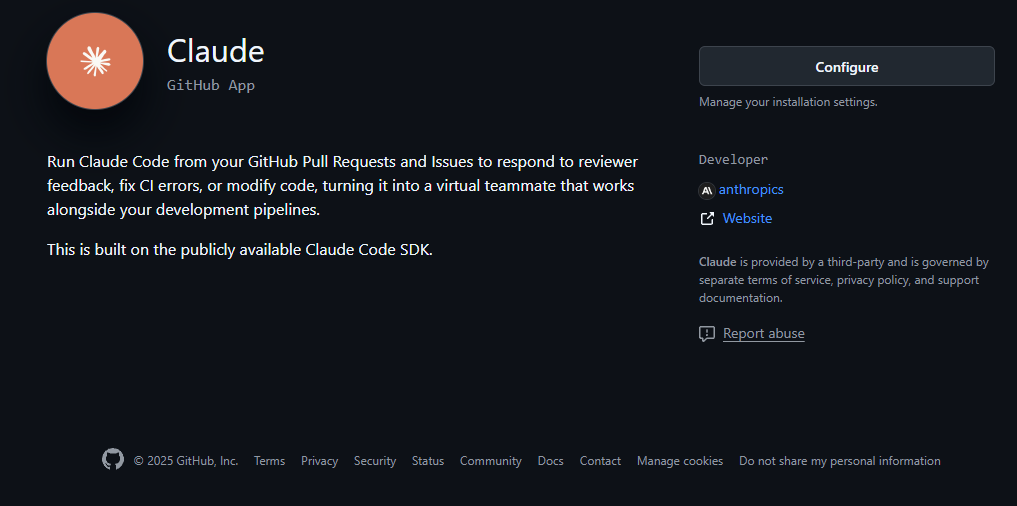Open the Privacy footer link
The width and height of the screenshot is (1017, 506).
point(319,461)
